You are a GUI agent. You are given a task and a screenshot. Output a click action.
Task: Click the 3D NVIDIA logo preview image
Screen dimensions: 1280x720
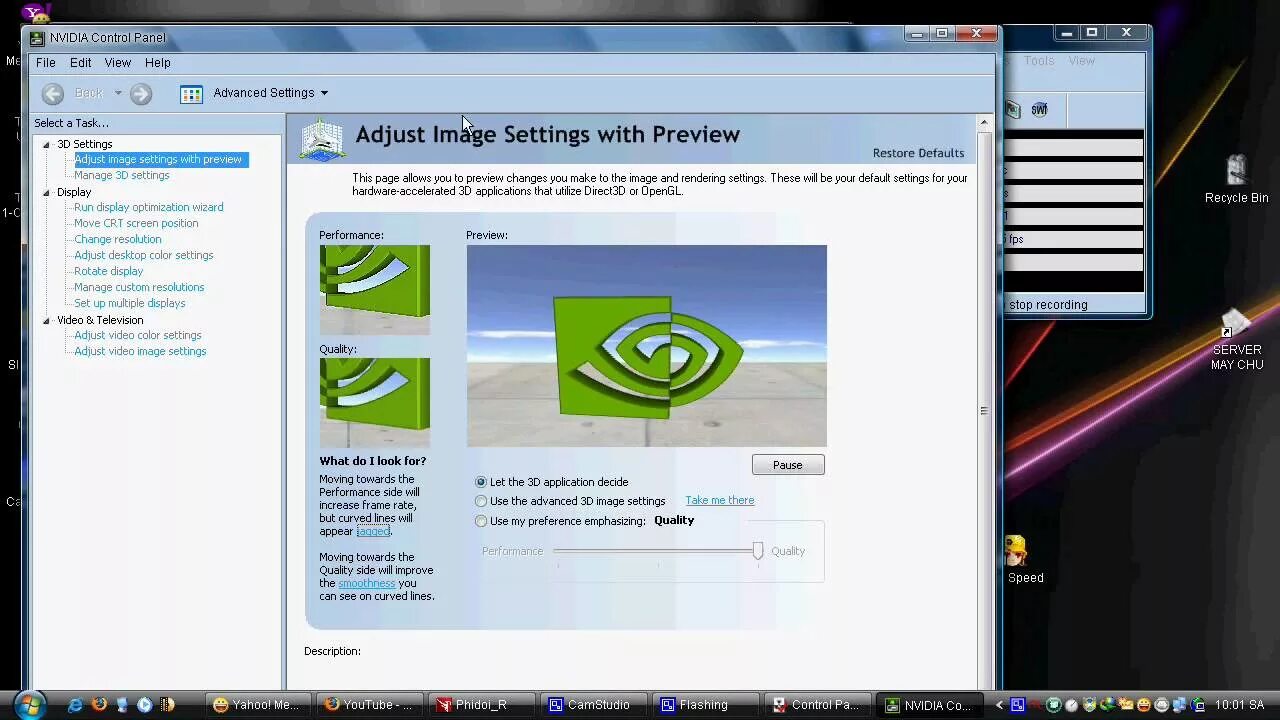click(x=647, y=345)
